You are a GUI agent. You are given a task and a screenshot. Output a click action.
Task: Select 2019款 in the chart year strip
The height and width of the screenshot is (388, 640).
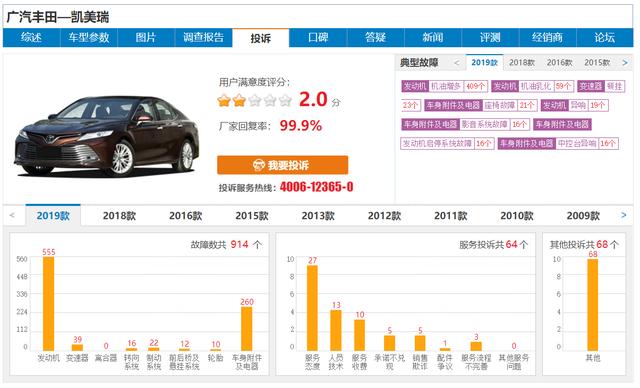53,215
